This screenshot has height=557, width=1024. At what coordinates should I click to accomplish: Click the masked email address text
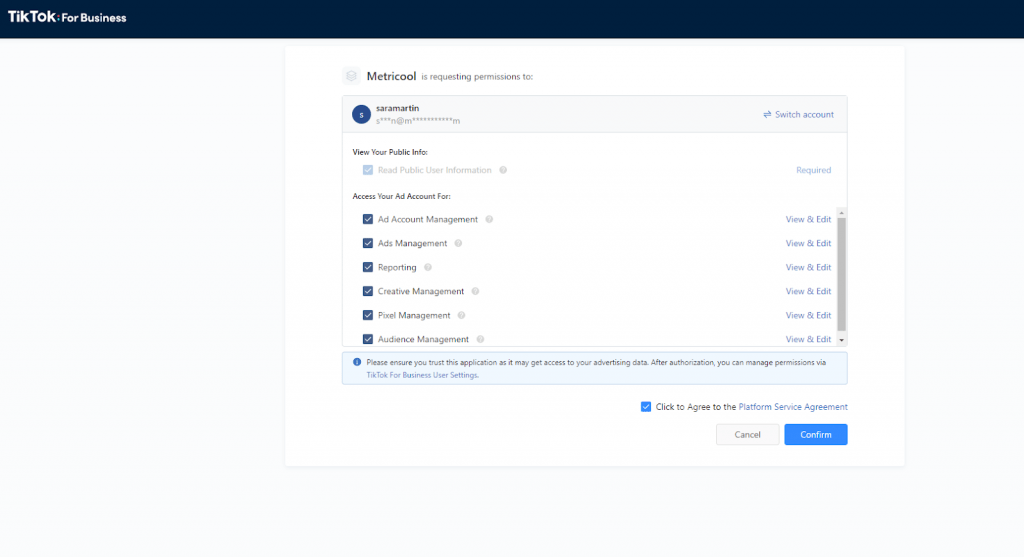(418, 121)
